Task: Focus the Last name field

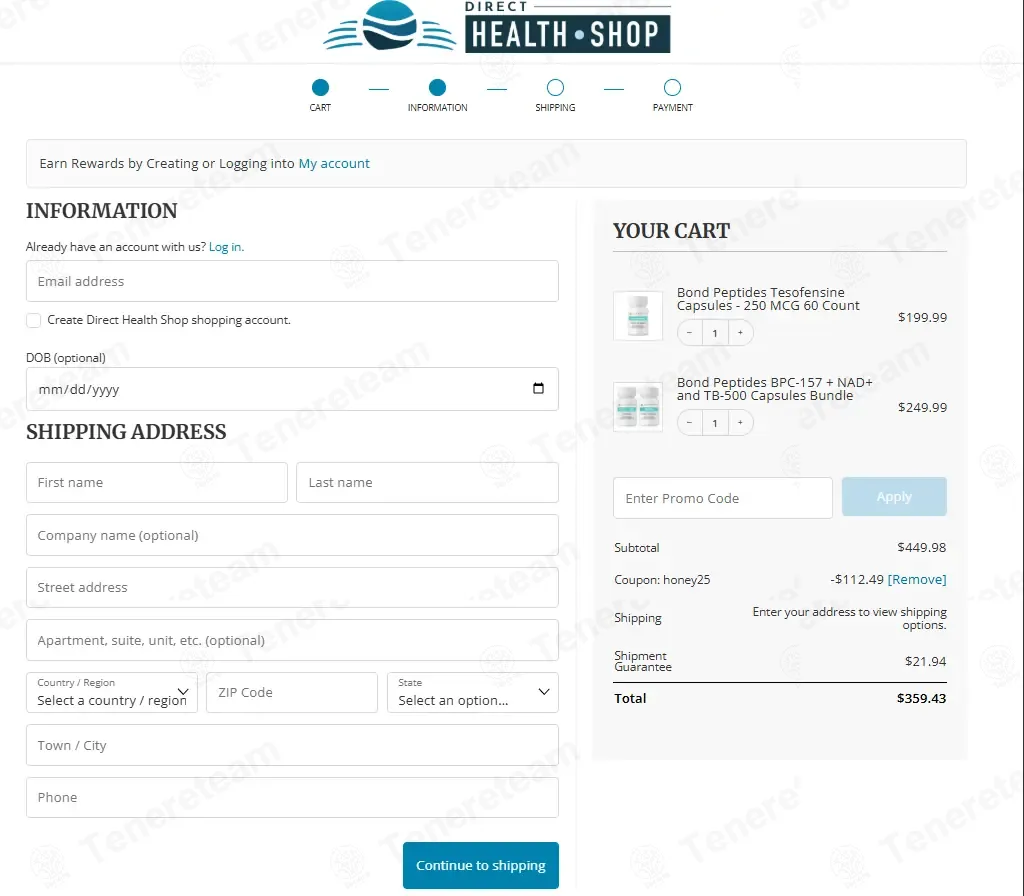Action: tap(427, 483)
